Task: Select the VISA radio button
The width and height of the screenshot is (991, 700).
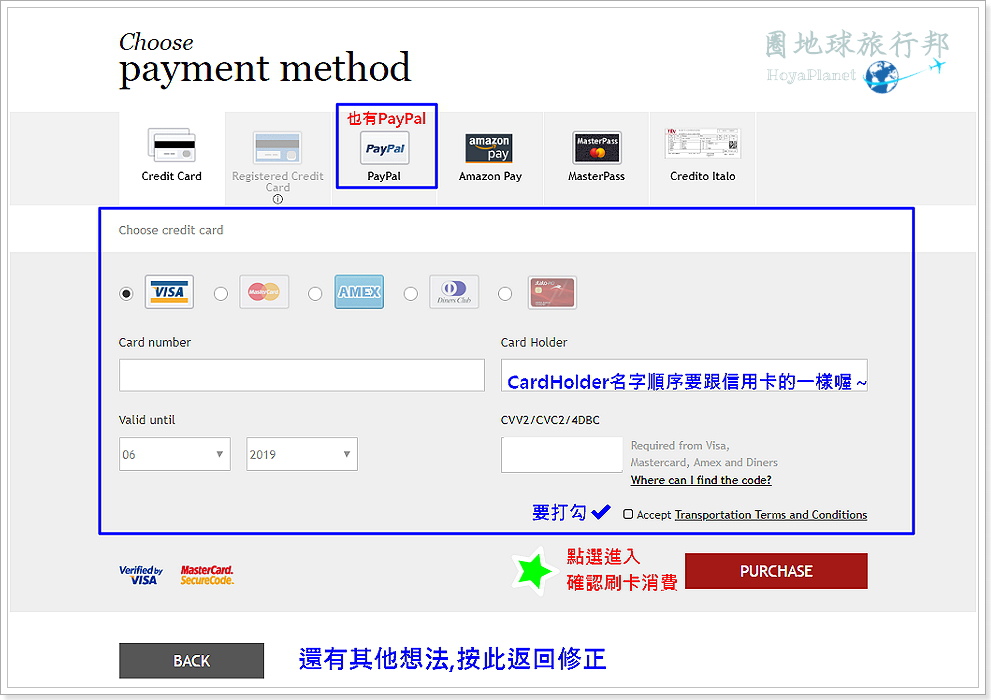Action: pos(126,294)
